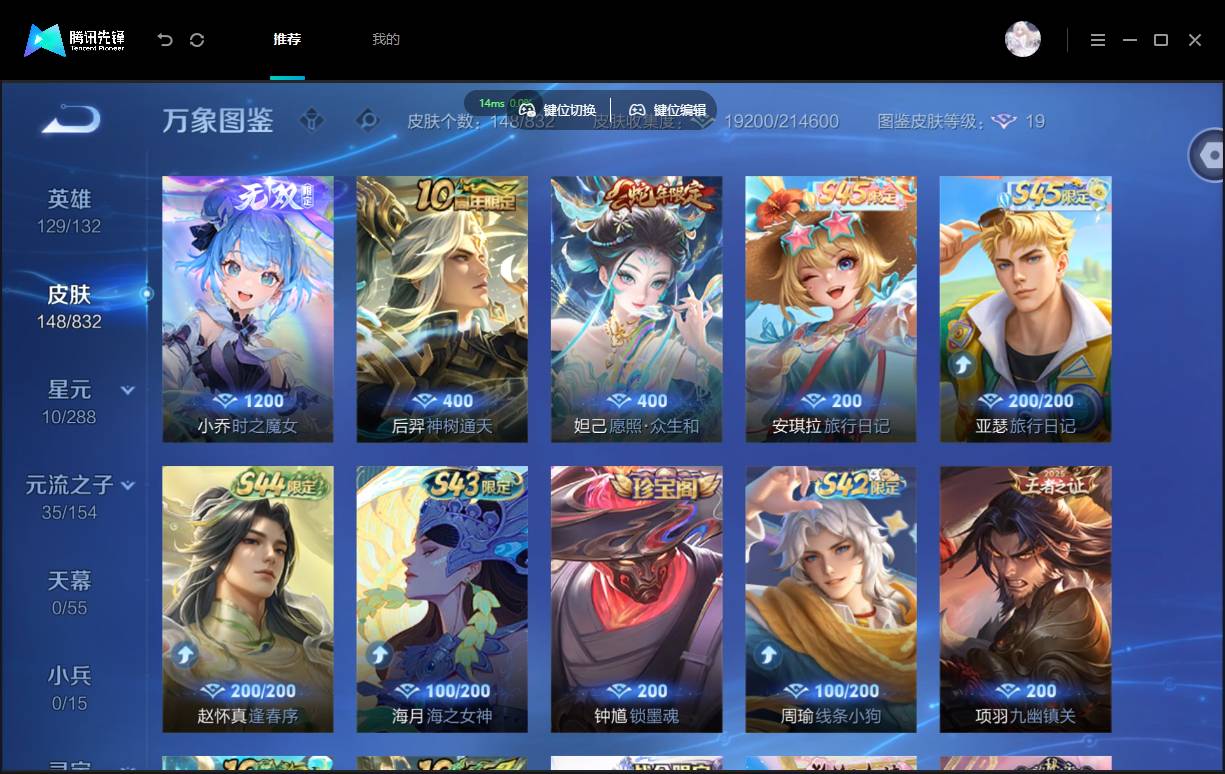The height and width of the screenshot is (774, 1225).
Task: Click the upgrade arrow on 周瑜 card
Action: 768,655
